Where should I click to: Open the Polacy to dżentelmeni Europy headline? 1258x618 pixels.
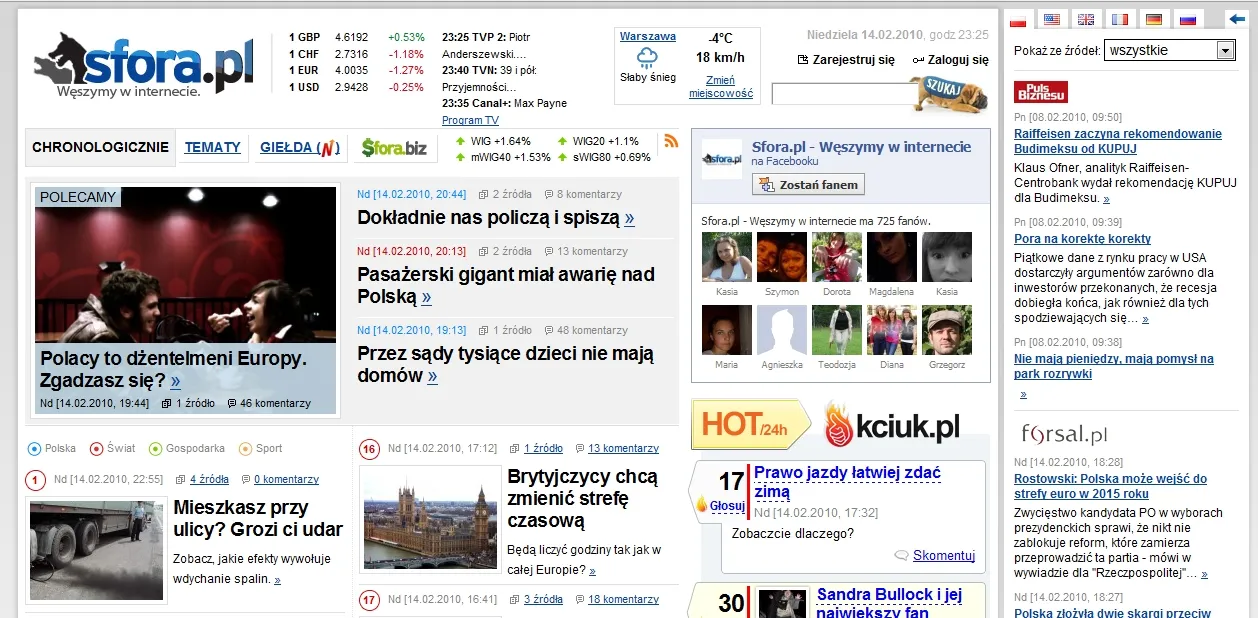pyautogui.click(x=173, y=369)
